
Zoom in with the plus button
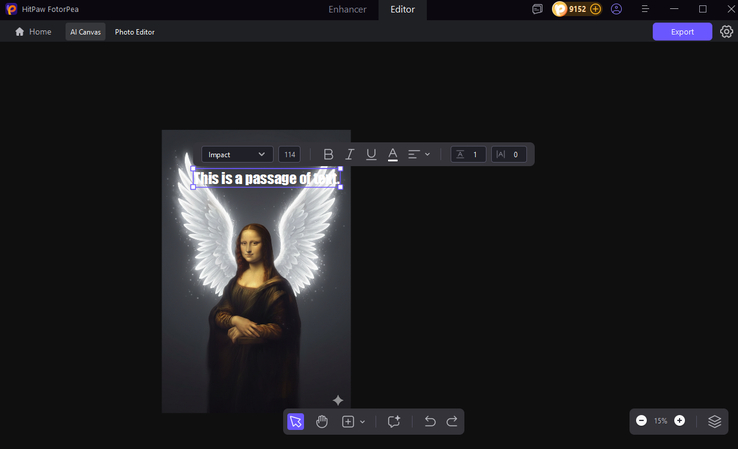point(680,421)
